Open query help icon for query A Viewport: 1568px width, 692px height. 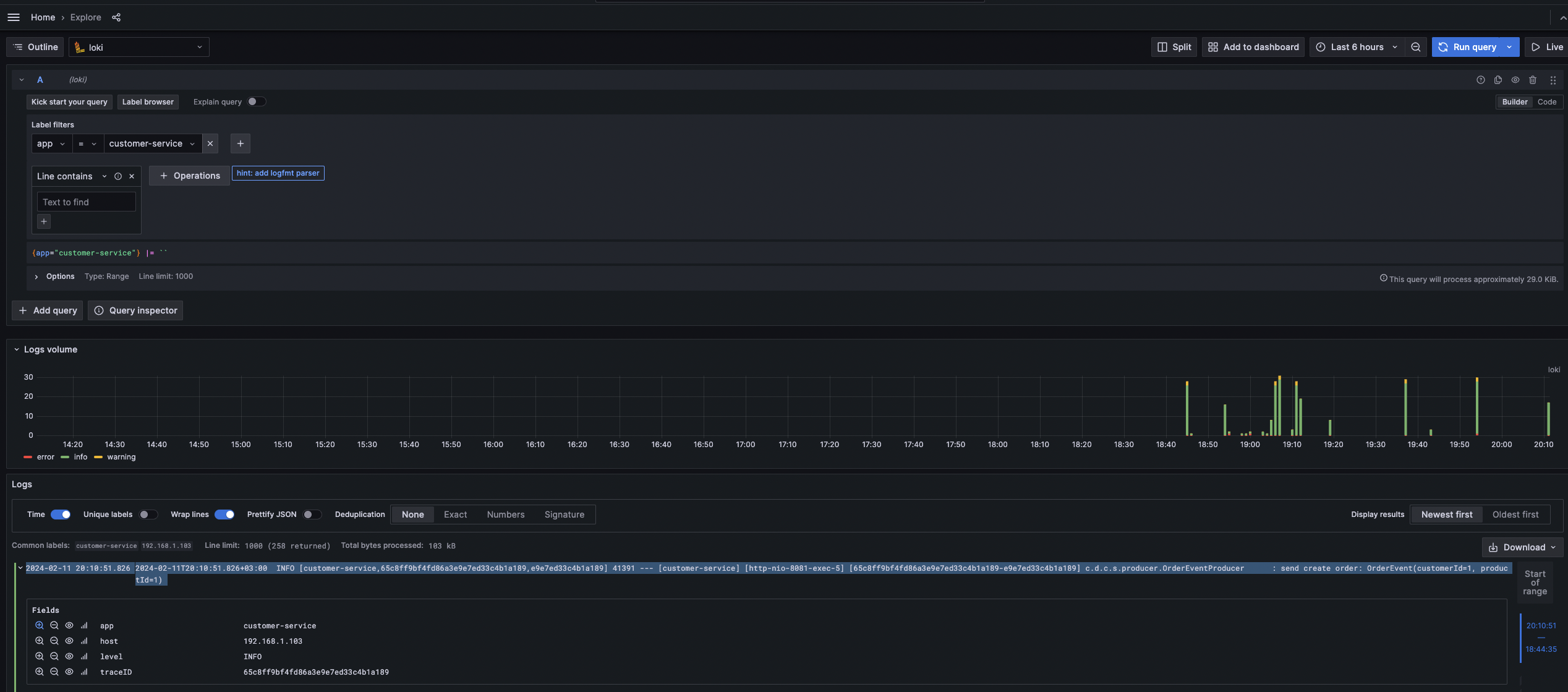(1481, 80)
